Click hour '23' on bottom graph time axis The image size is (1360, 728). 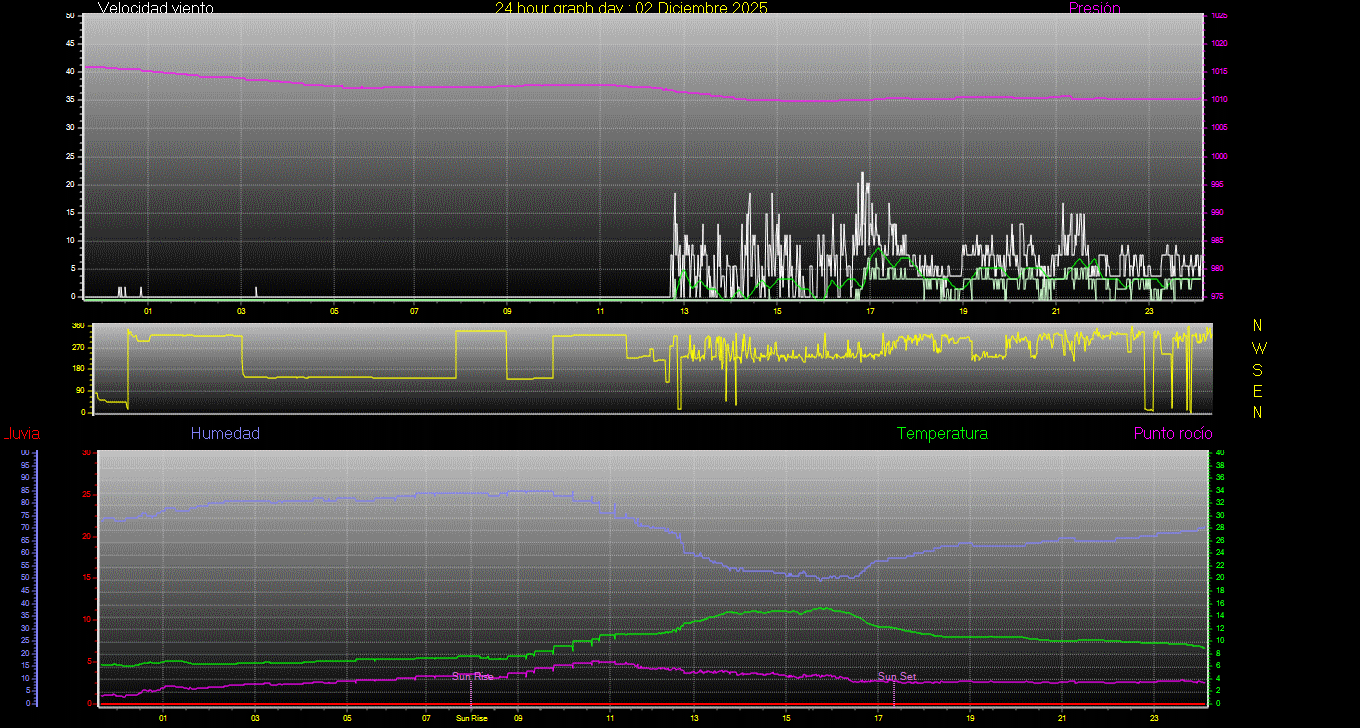(1153, 718)
